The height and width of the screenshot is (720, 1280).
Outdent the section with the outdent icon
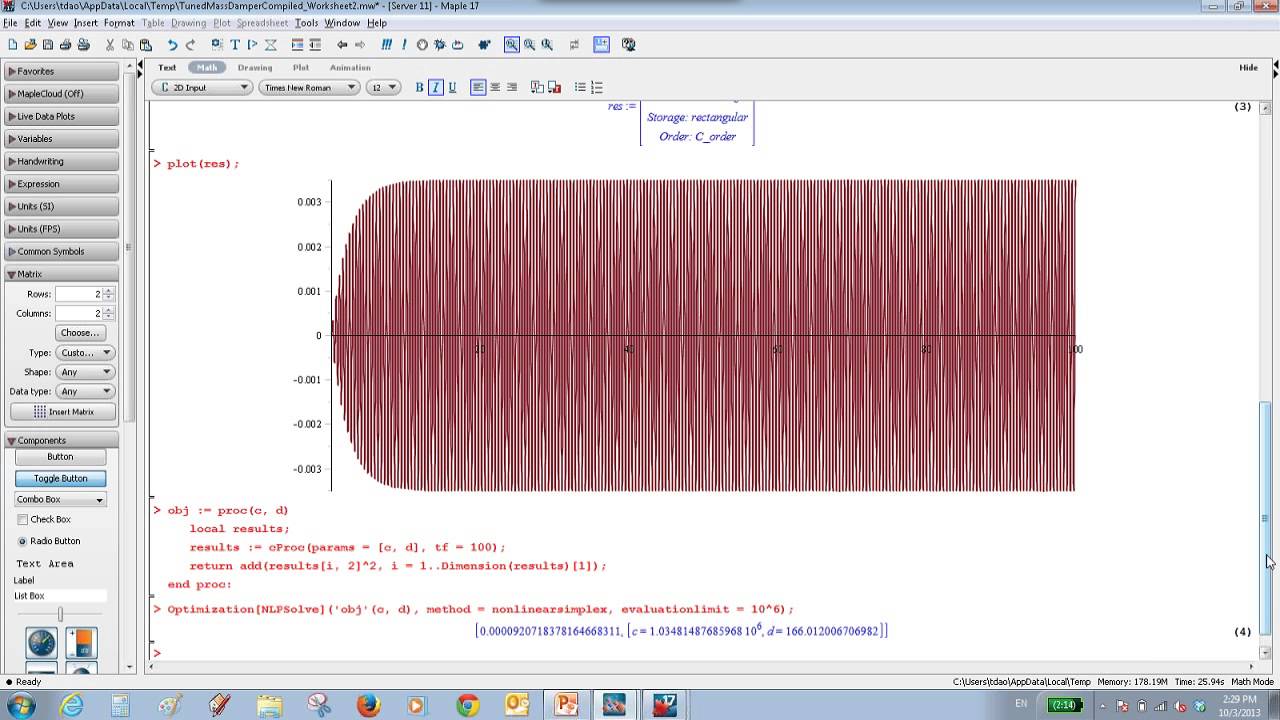tap(315, 44)
